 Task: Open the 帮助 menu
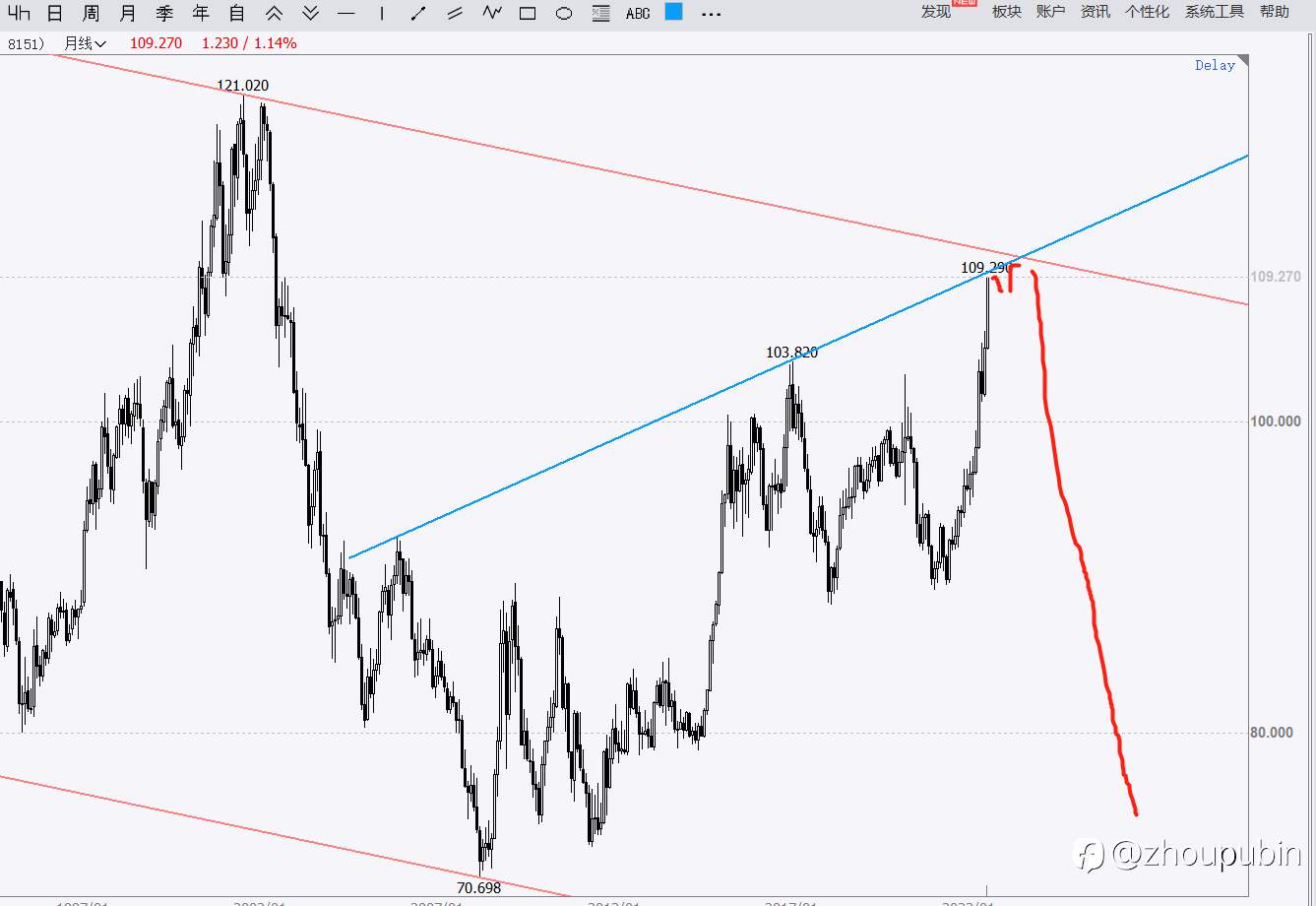pos(1274,12)
